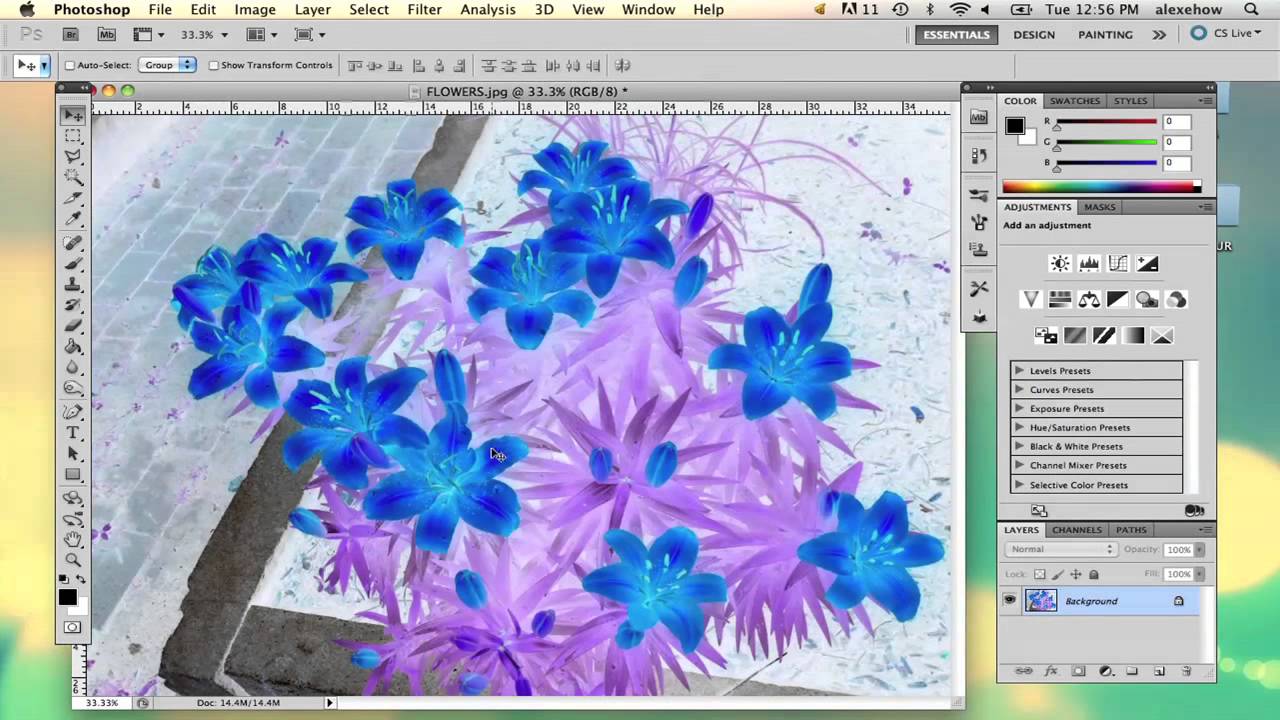This screenshot has height=720, width=1280.
Task: Enable Show Transform Controls checkbox
Action: (x=214, y=66)
